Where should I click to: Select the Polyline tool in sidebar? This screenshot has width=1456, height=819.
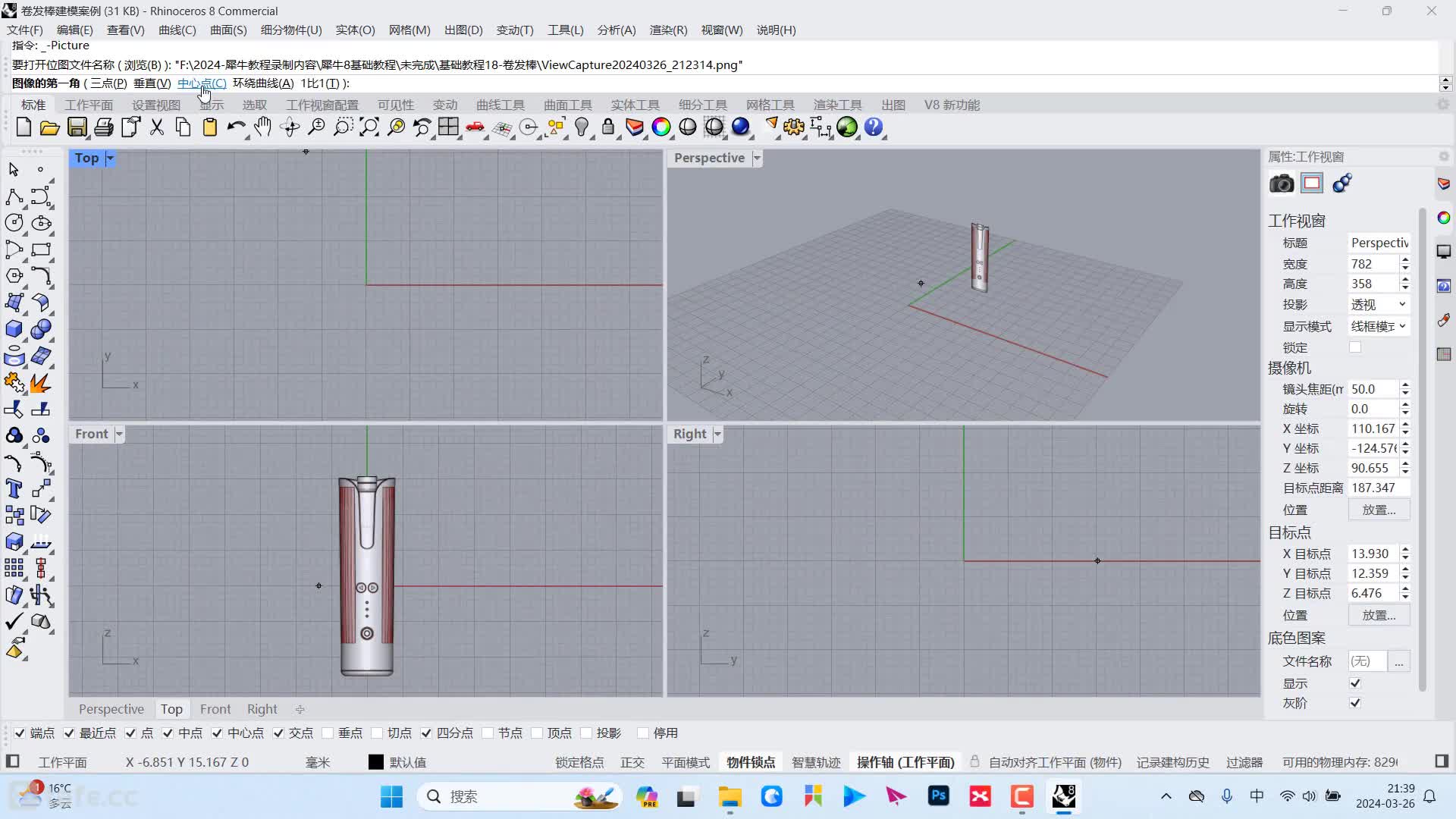[14, 196]
